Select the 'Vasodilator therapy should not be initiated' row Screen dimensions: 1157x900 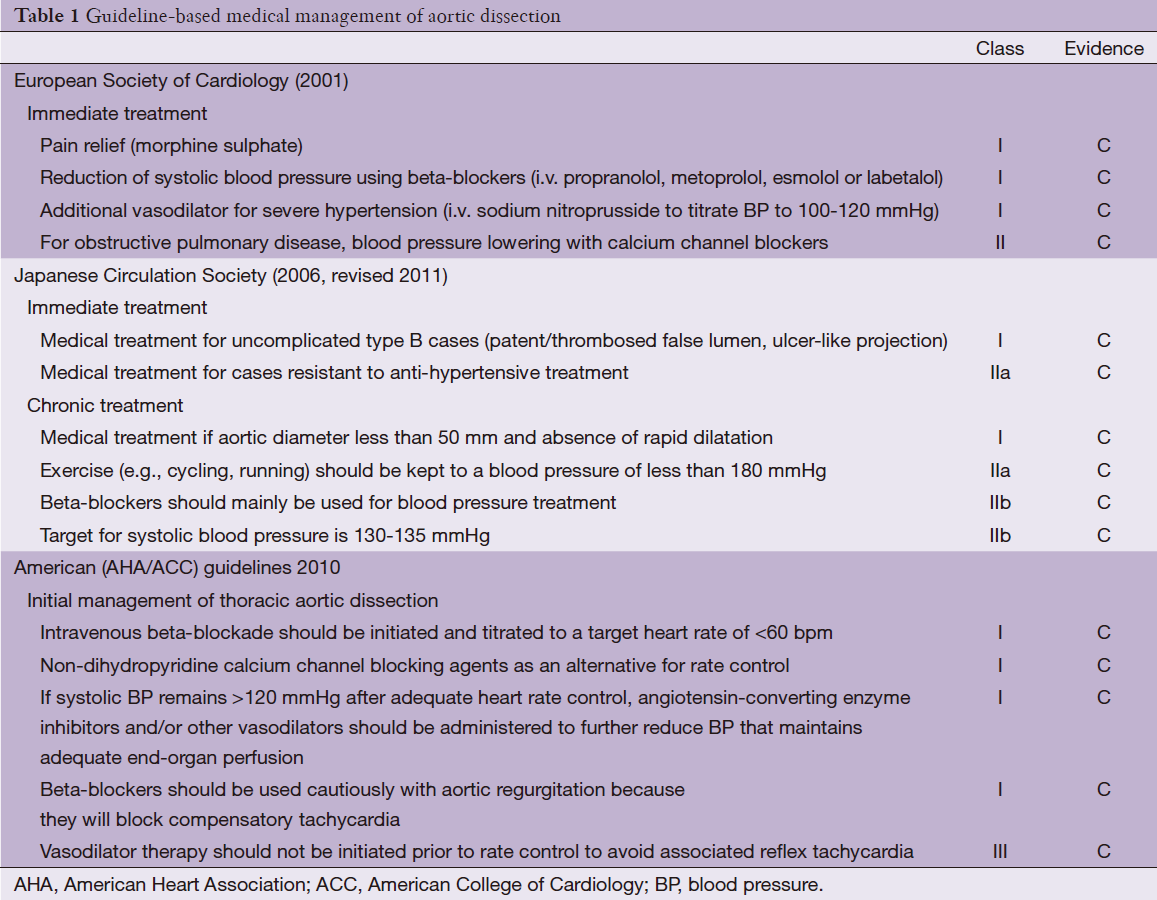[x=477, y=851]
